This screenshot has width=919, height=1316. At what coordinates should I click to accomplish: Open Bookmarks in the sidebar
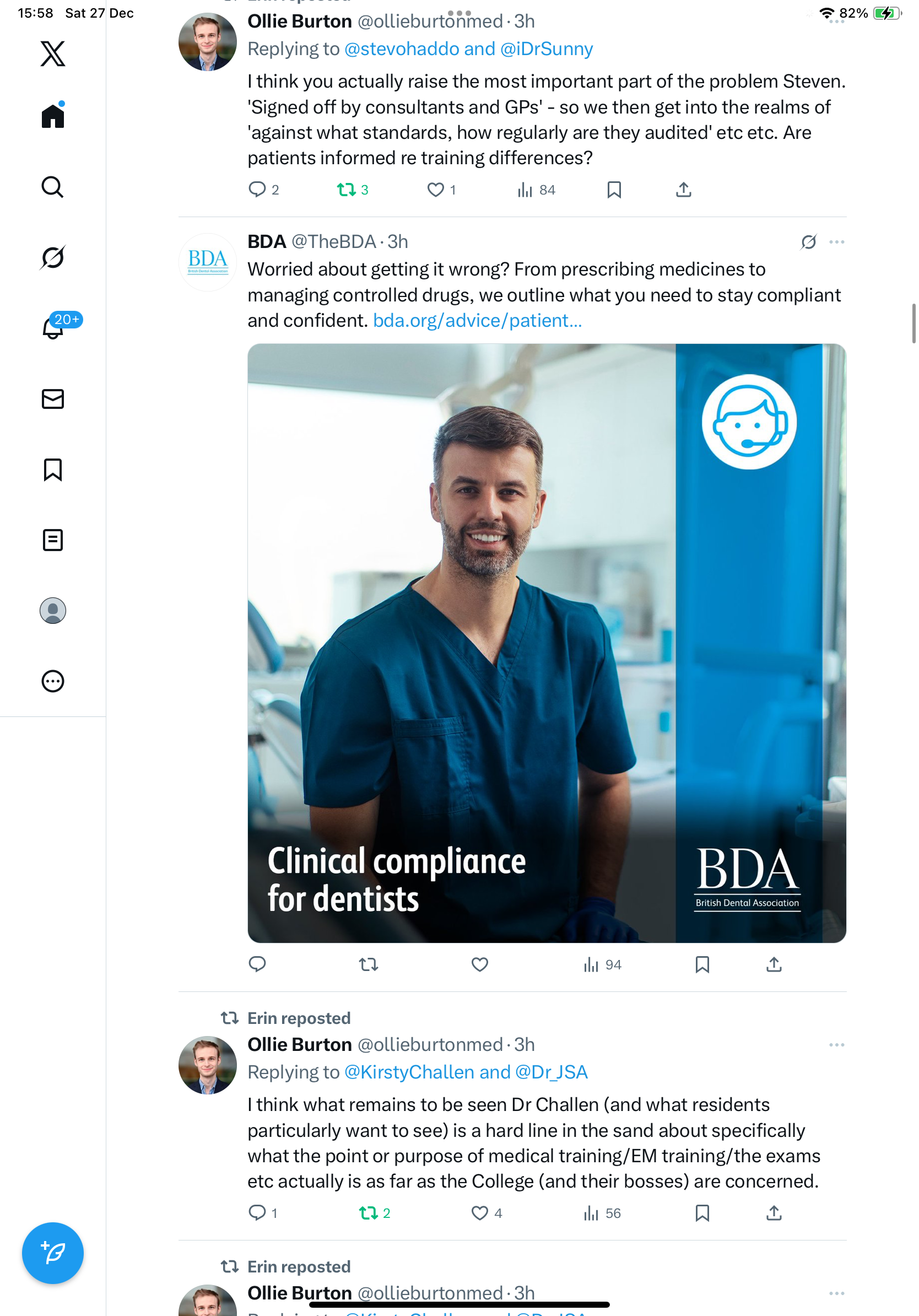click(x=53, y=470)
